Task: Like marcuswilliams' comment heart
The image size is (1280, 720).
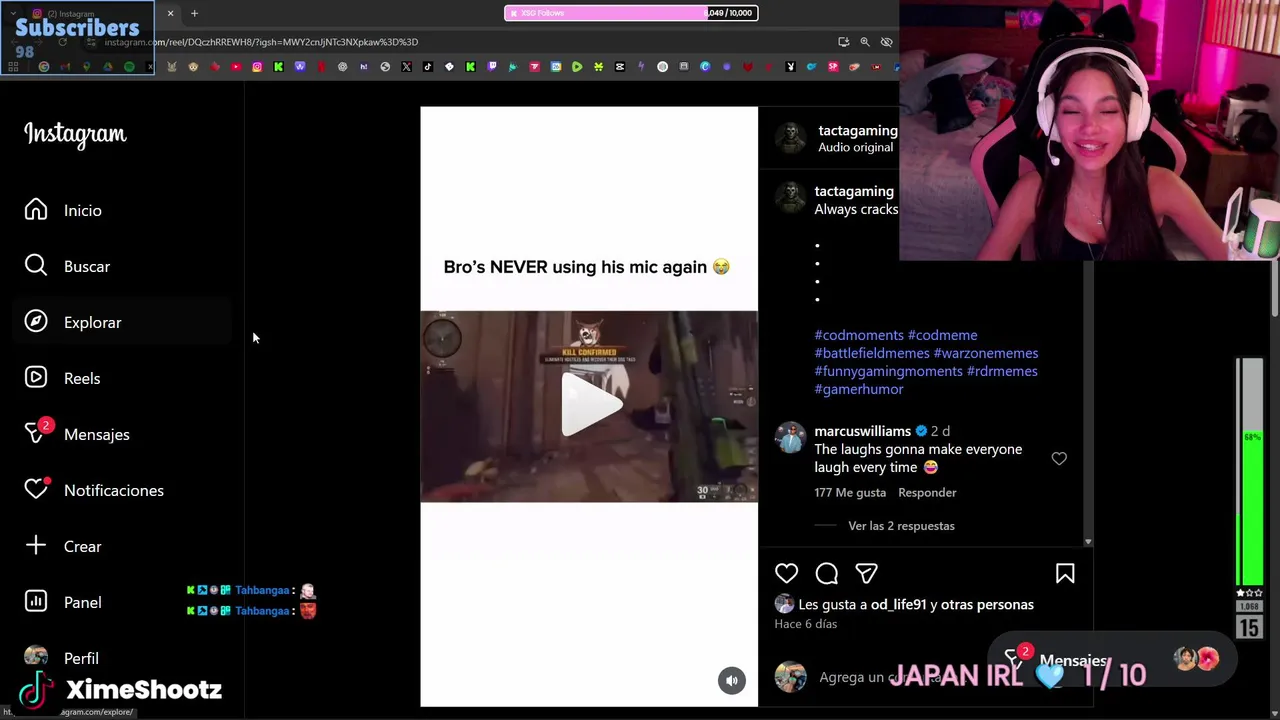Action: 1059,459
